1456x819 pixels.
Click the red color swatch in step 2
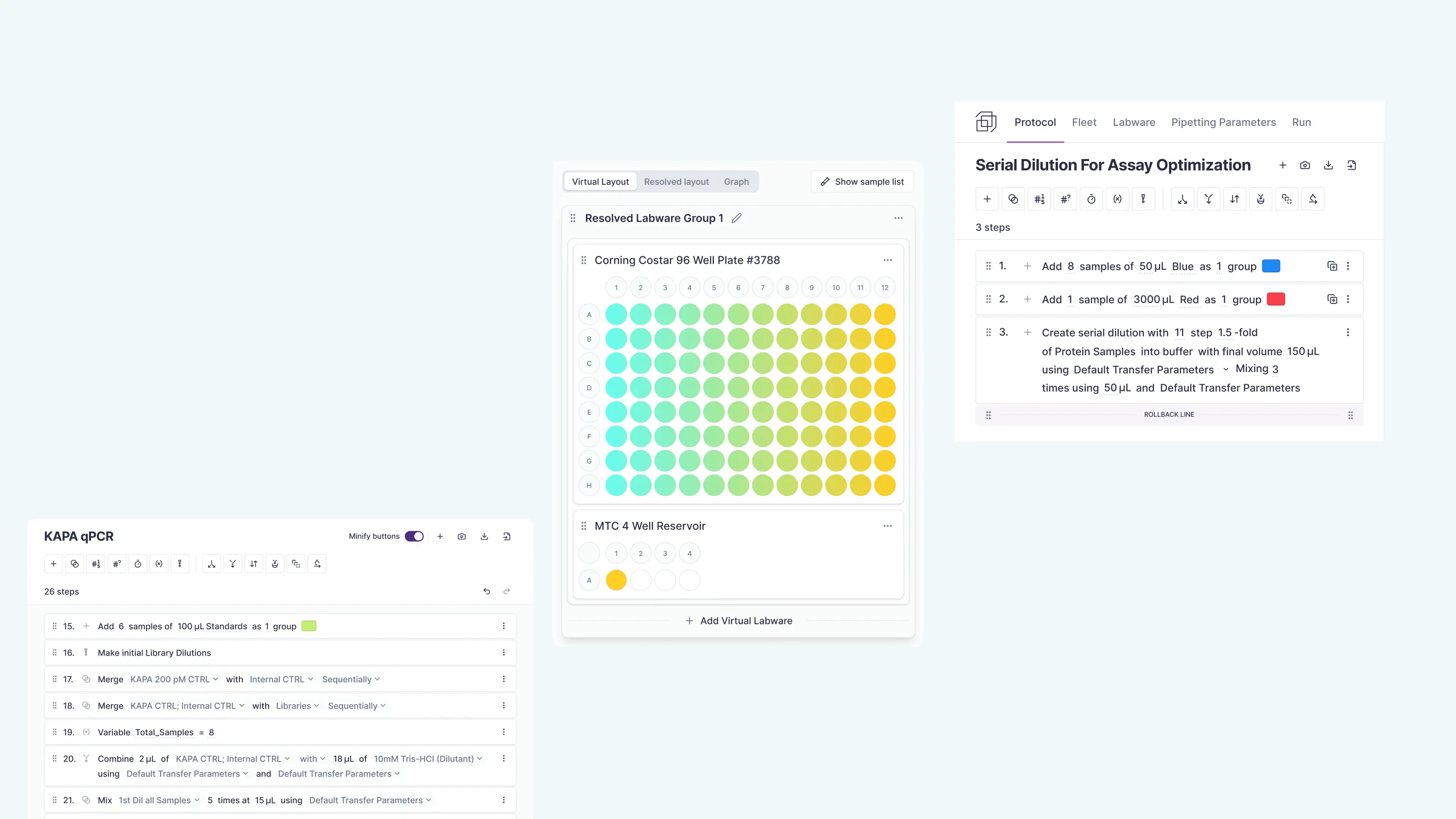click(x=1275, y=300)
